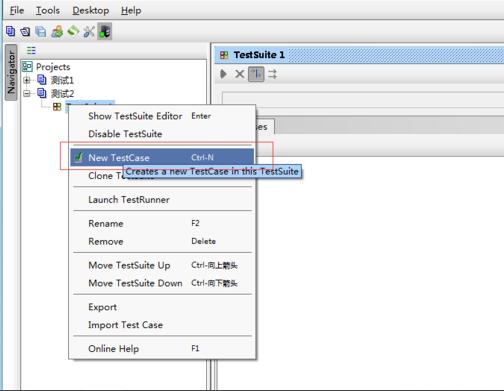Select the Projects tree root label
Viewport: 504px width, 391px height.
point(53,67)
